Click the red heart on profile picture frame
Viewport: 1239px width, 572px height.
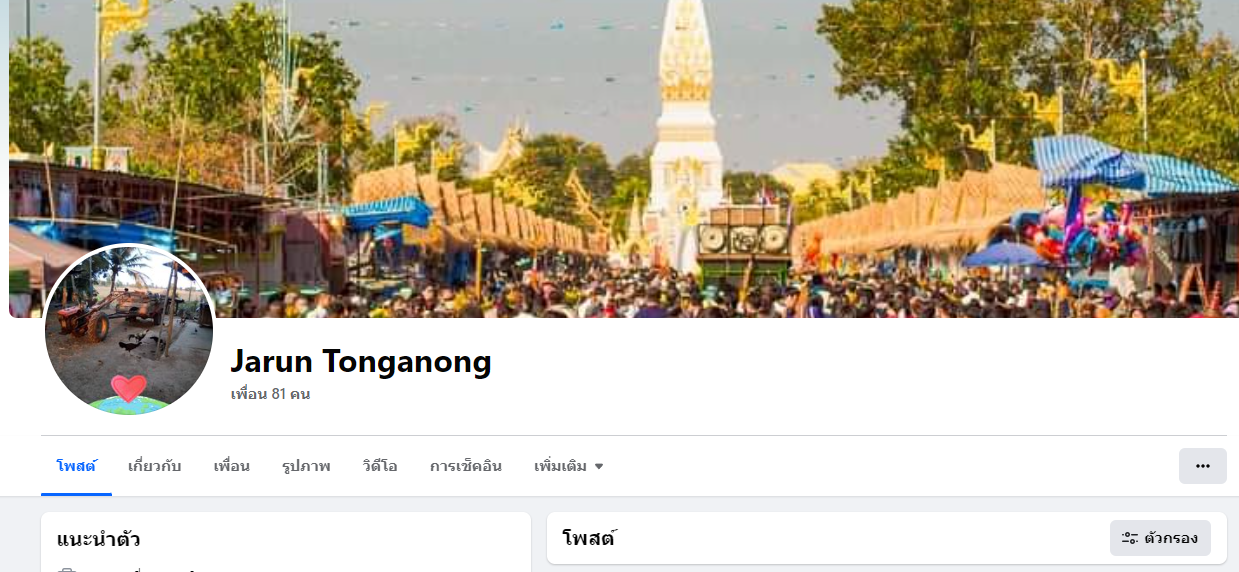click(129, 387)
